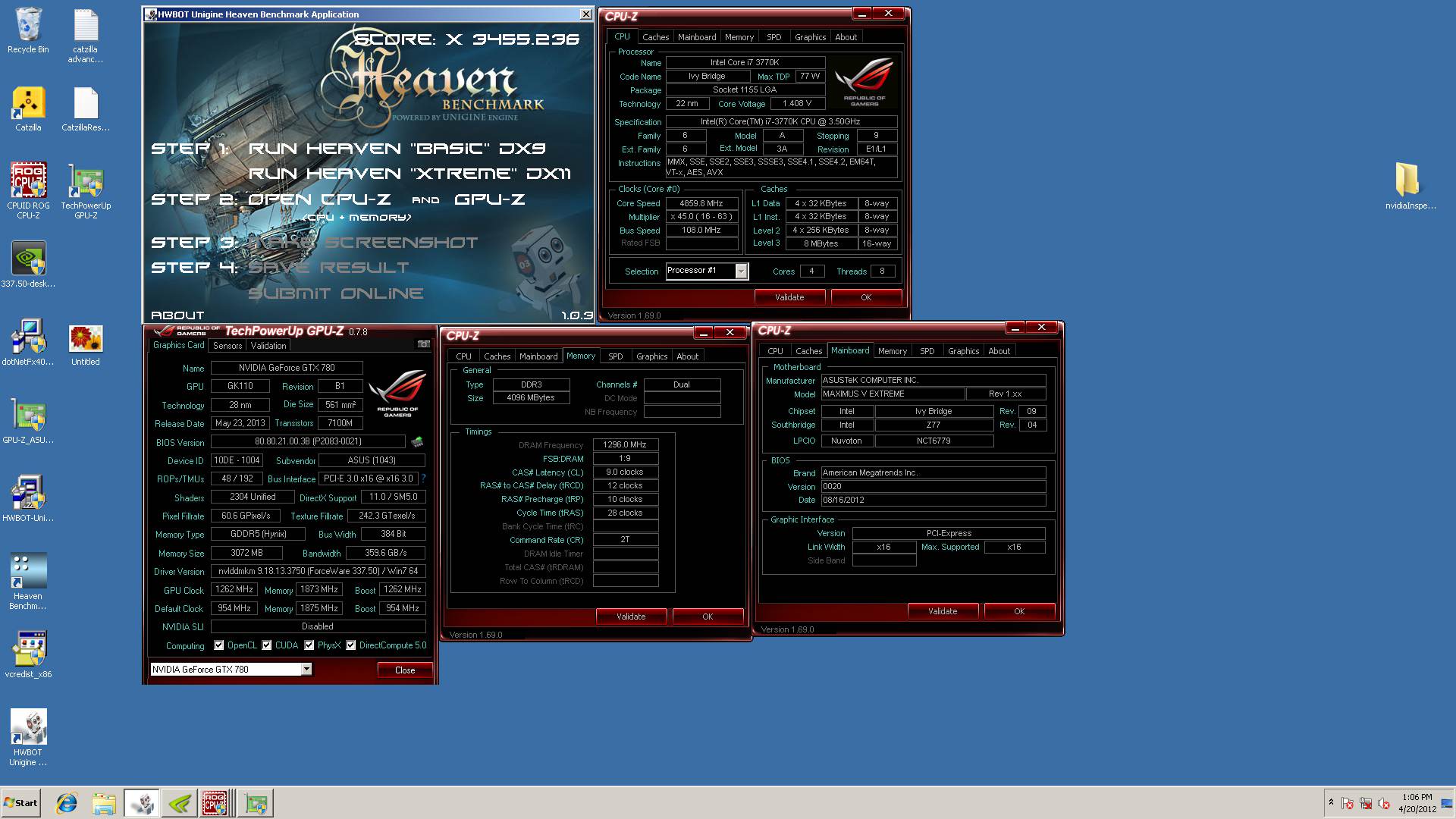Click OK in the CPU tab CPU-Z window

pyautogui.click(x=866, y=297)
